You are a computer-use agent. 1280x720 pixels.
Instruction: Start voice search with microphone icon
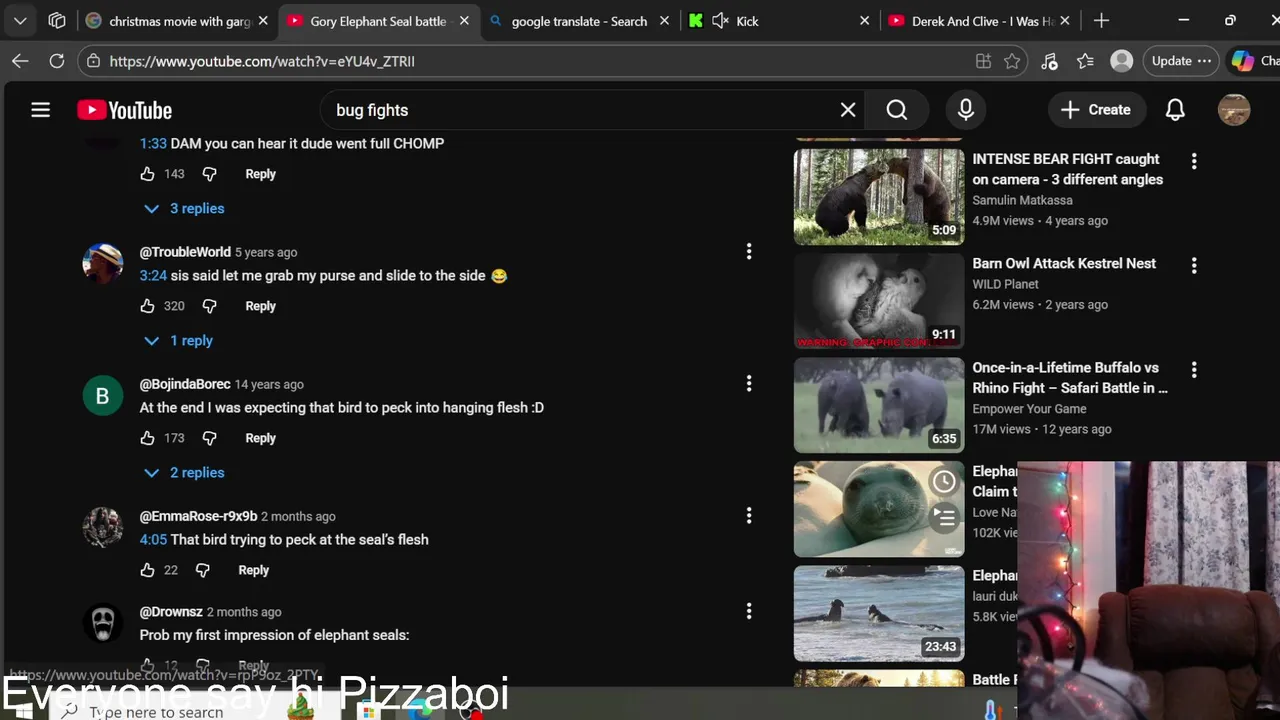coord(966,110)
